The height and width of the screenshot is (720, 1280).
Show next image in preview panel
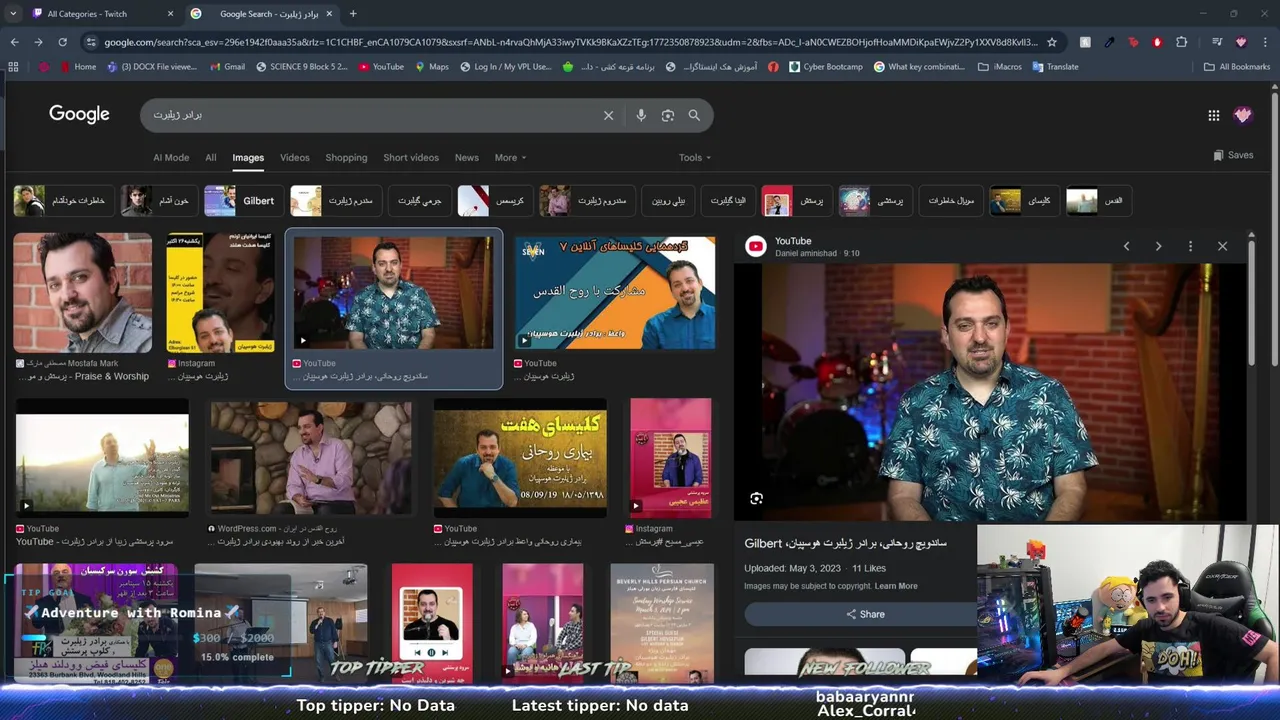click(x=1158, y=246)
